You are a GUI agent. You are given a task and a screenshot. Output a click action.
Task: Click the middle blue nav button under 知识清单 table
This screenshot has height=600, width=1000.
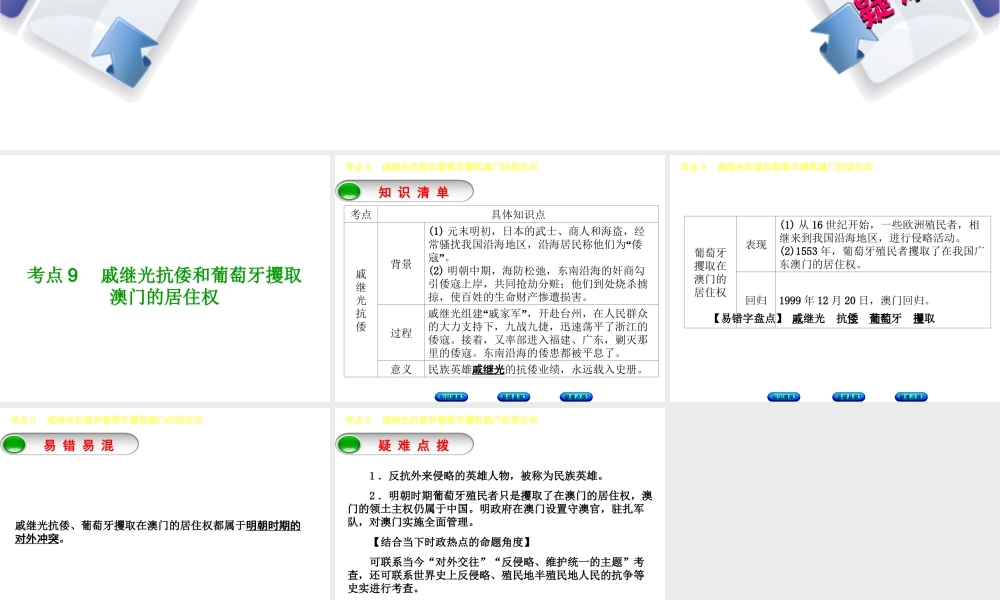pos(513,397)
